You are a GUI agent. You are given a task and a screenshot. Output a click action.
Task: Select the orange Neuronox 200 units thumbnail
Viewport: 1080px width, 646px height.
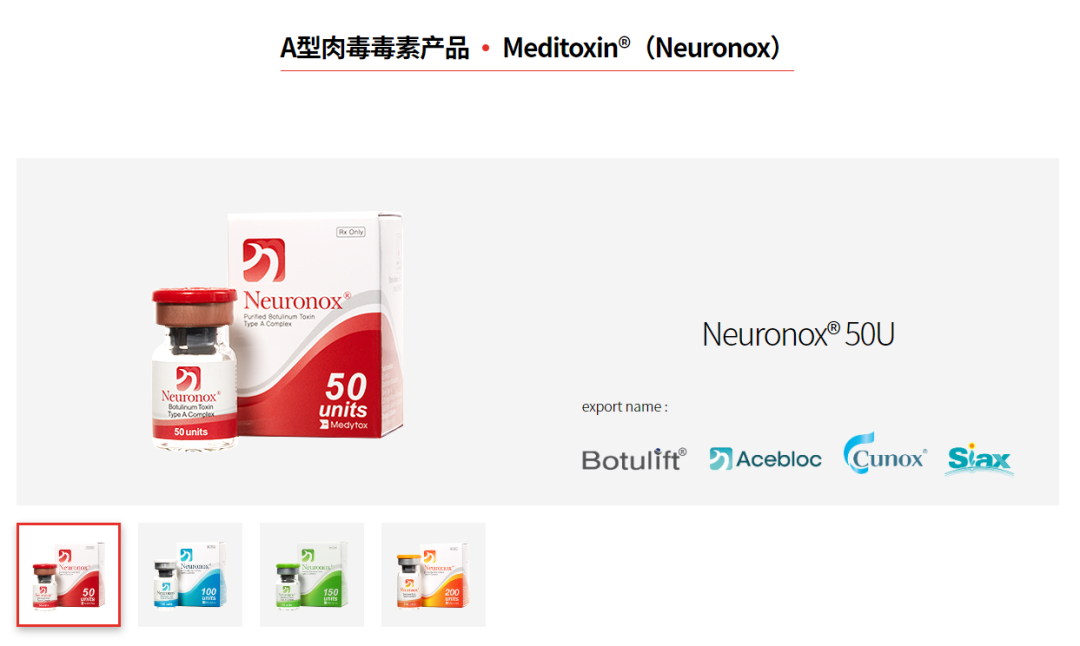(433, 574)
